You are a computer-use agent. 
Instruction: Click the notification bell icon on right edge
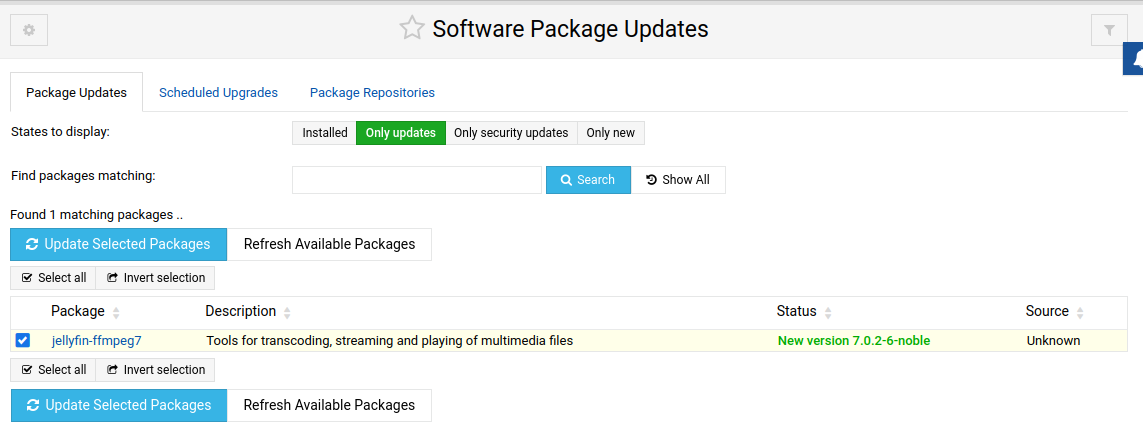point(1135,60)
